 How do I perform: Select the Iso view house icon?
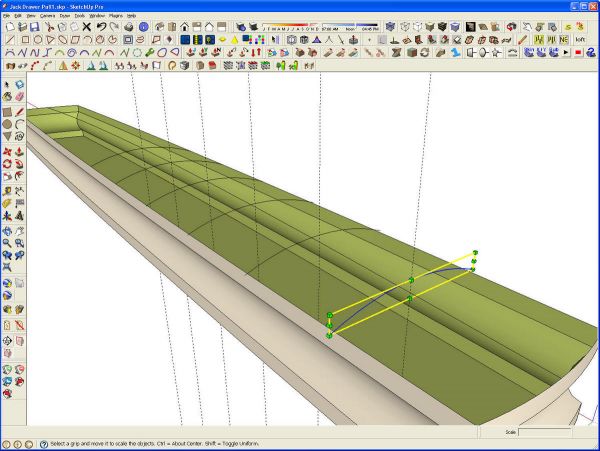point(159,27)
